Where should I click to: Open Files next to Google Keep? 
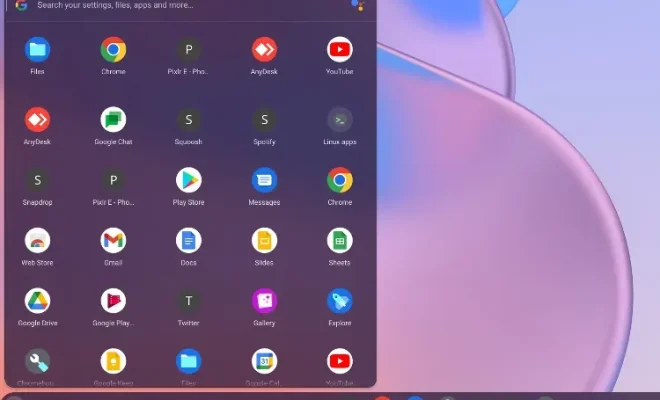pyautogui.click(x=189, y=361)
